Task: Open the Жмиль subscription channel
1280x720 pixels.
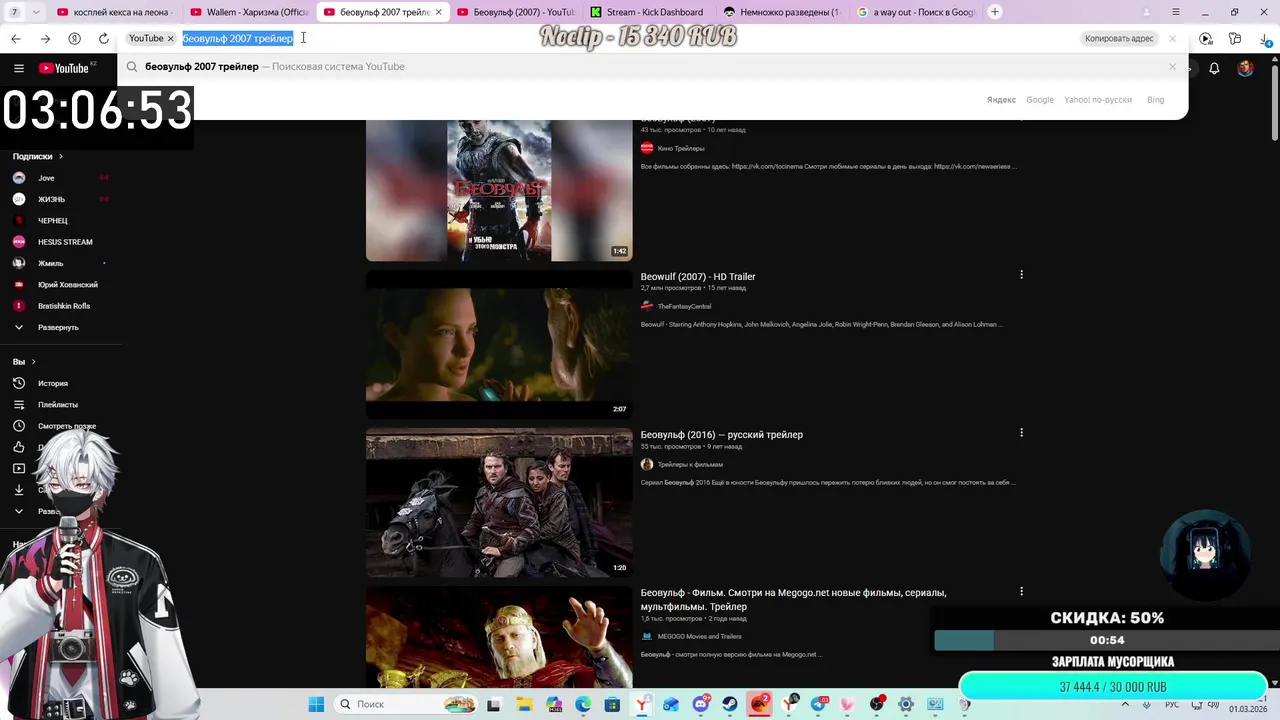Action: coord(50,263)
